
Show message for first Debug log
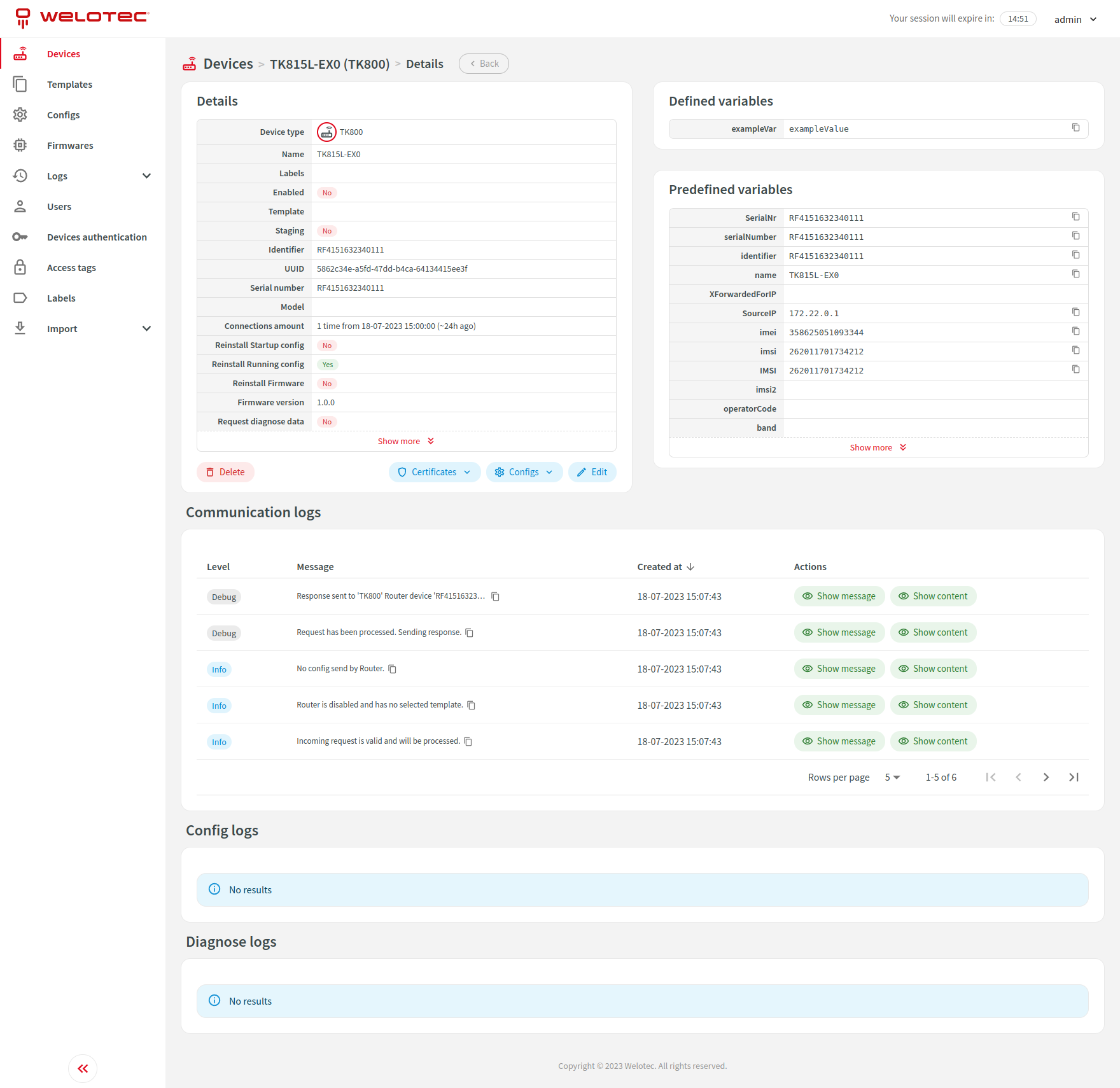coord(839,596)
